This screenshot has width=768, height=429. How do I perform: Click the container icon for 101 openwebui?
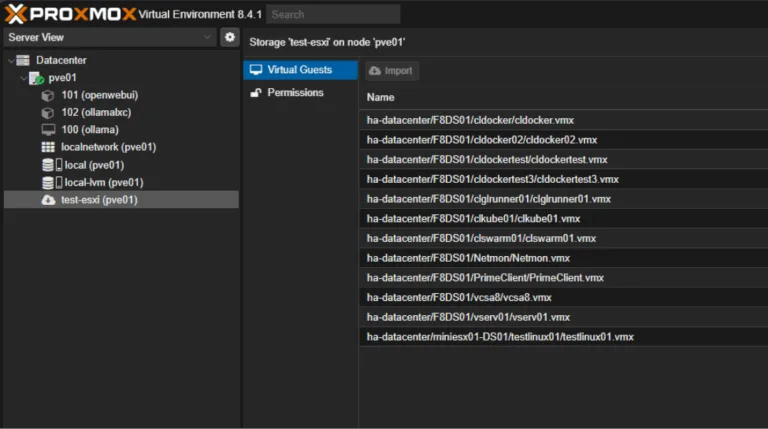coord(48,95)
